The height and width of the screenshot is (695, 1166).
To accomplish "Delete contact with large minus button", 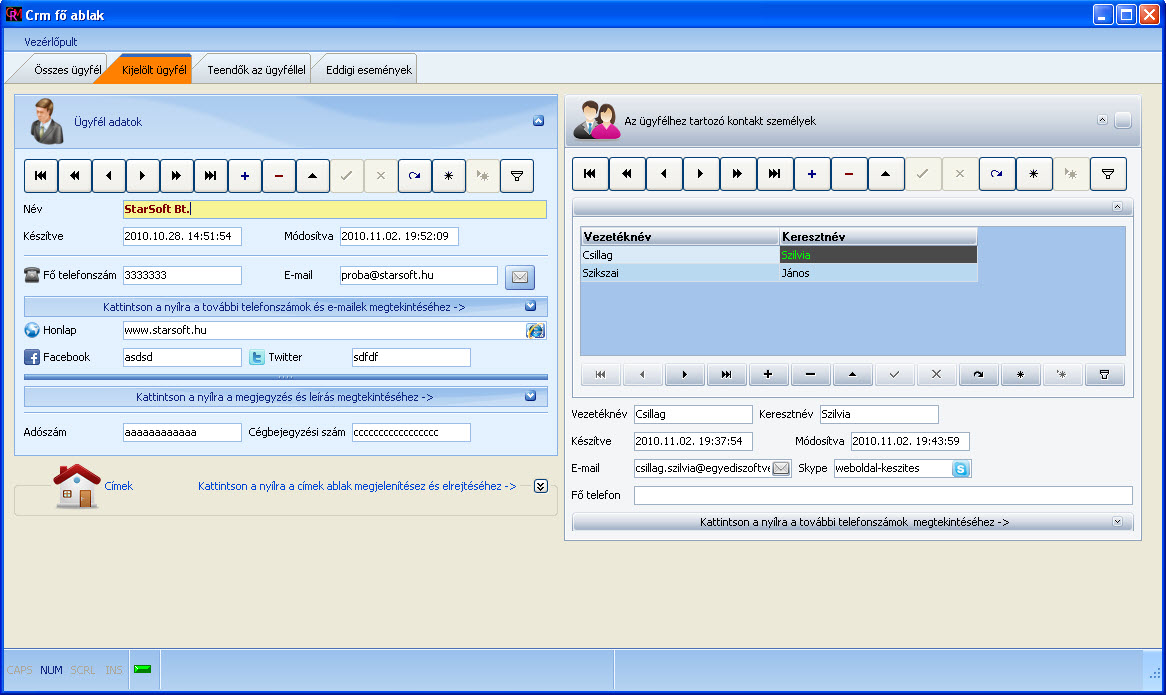I will pyautogui.click(x=848, y=174).
